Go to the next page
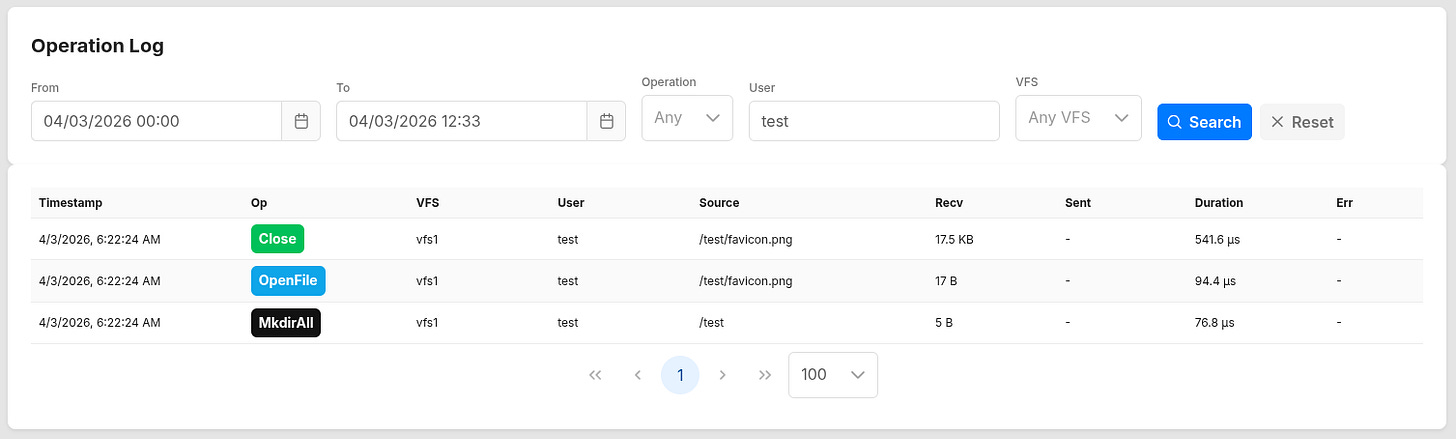Screen dimensions: 1456x439 [x=722, y=375]
